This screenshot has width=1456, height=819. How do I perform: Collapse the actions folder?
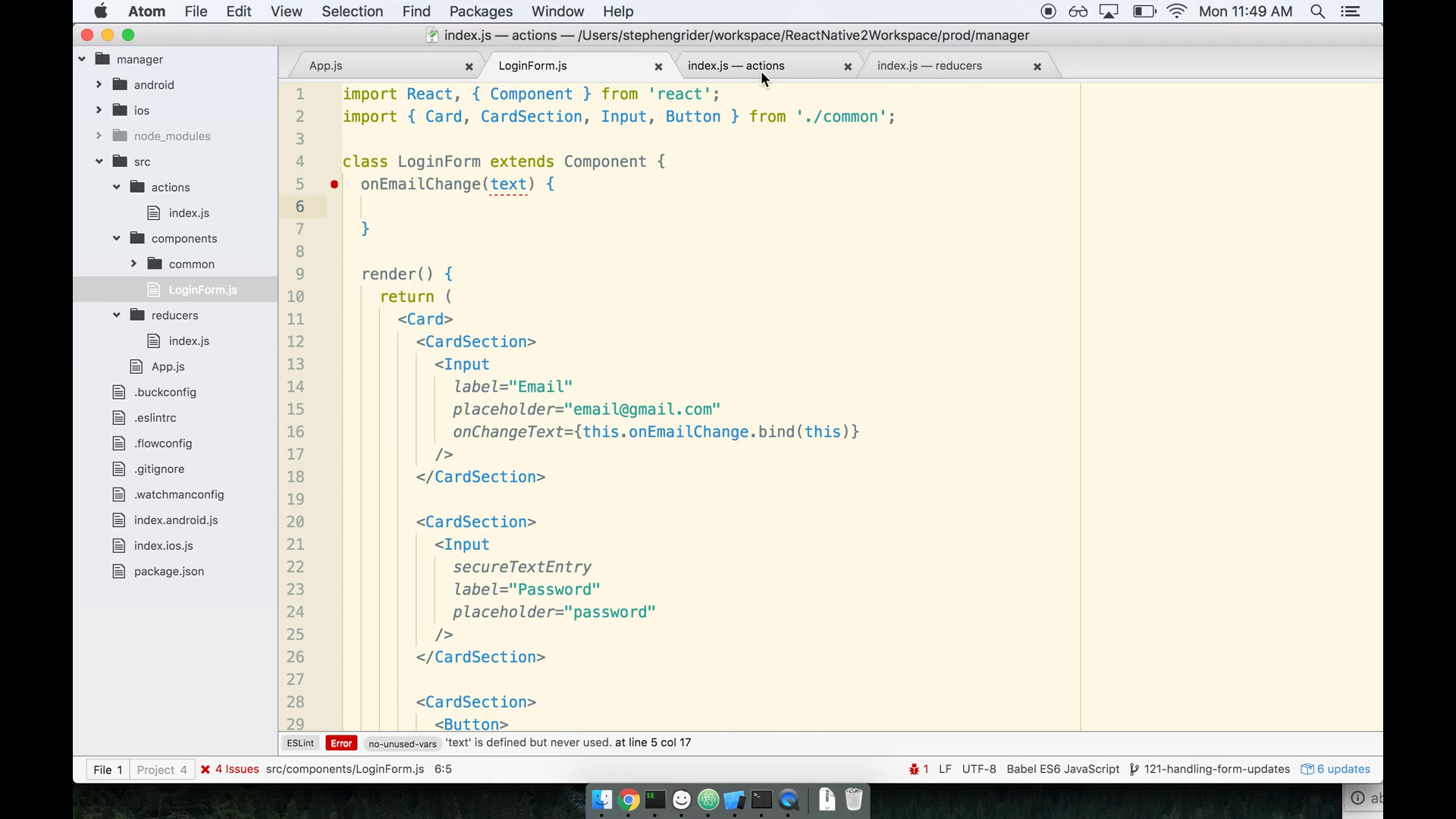pos(117,187)
